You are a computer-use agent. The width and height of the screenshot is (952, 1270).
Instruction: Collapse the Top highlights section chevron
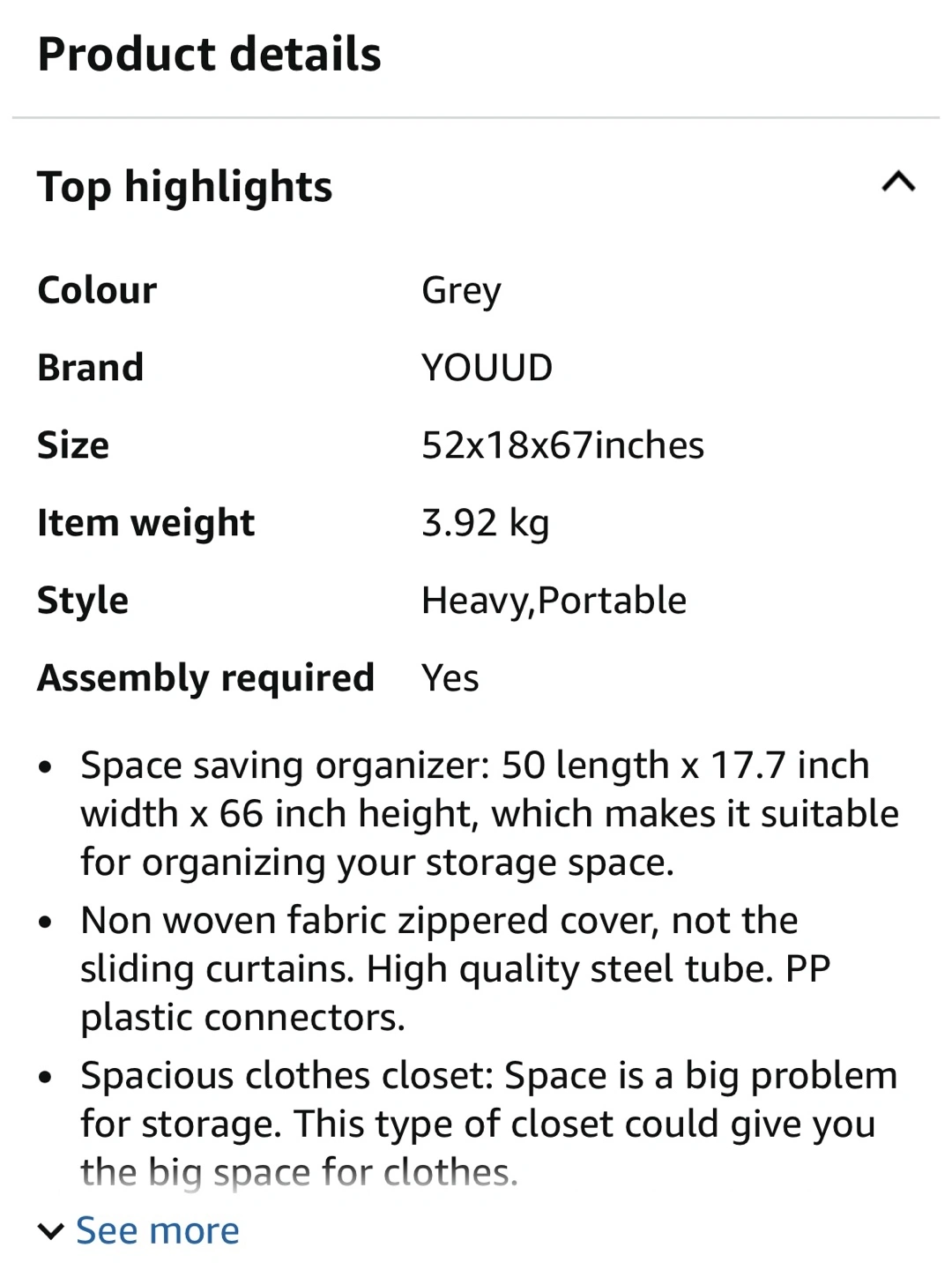898,183
